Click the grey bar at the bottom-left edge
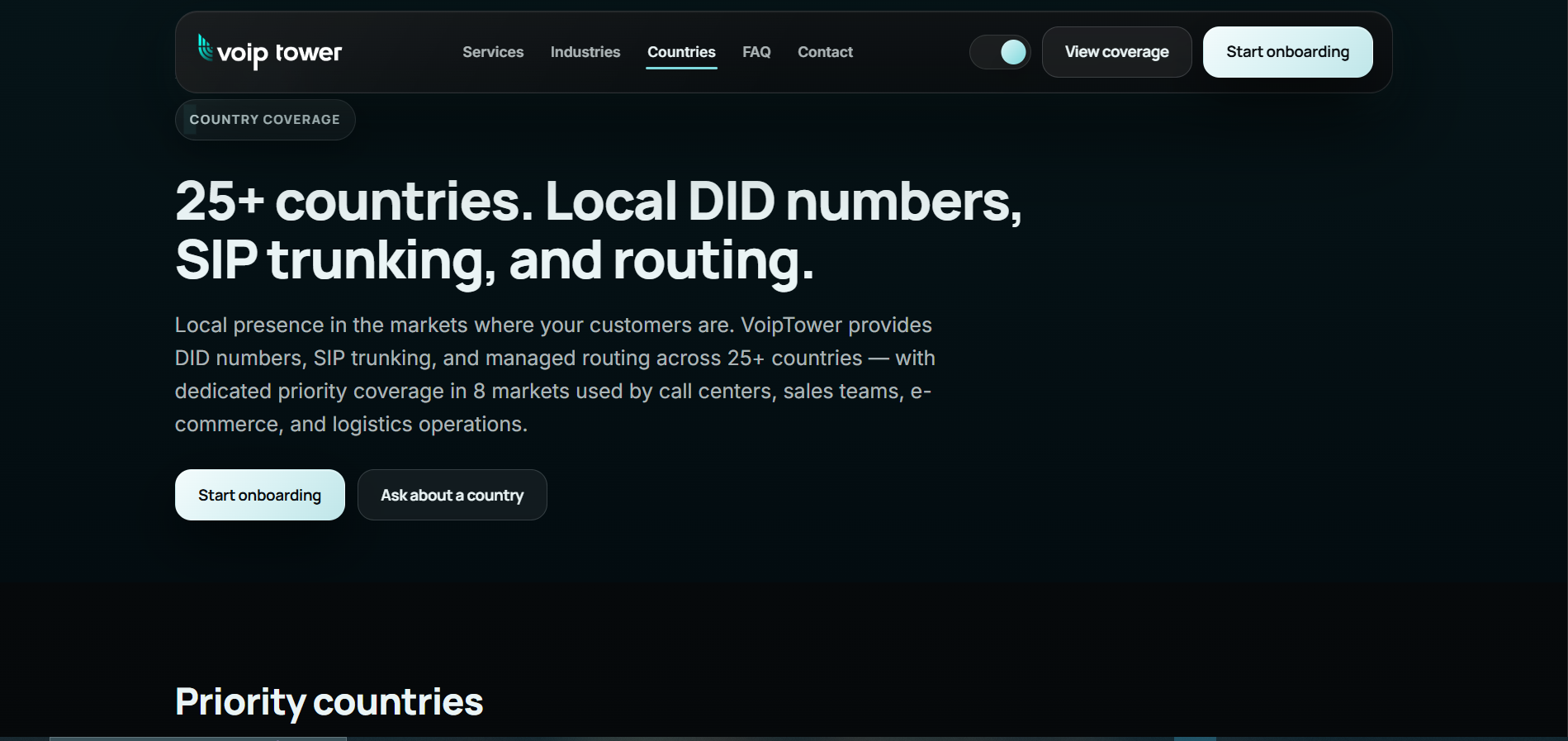Screen dimensions: 1568x741 click(x=197, y=739)
